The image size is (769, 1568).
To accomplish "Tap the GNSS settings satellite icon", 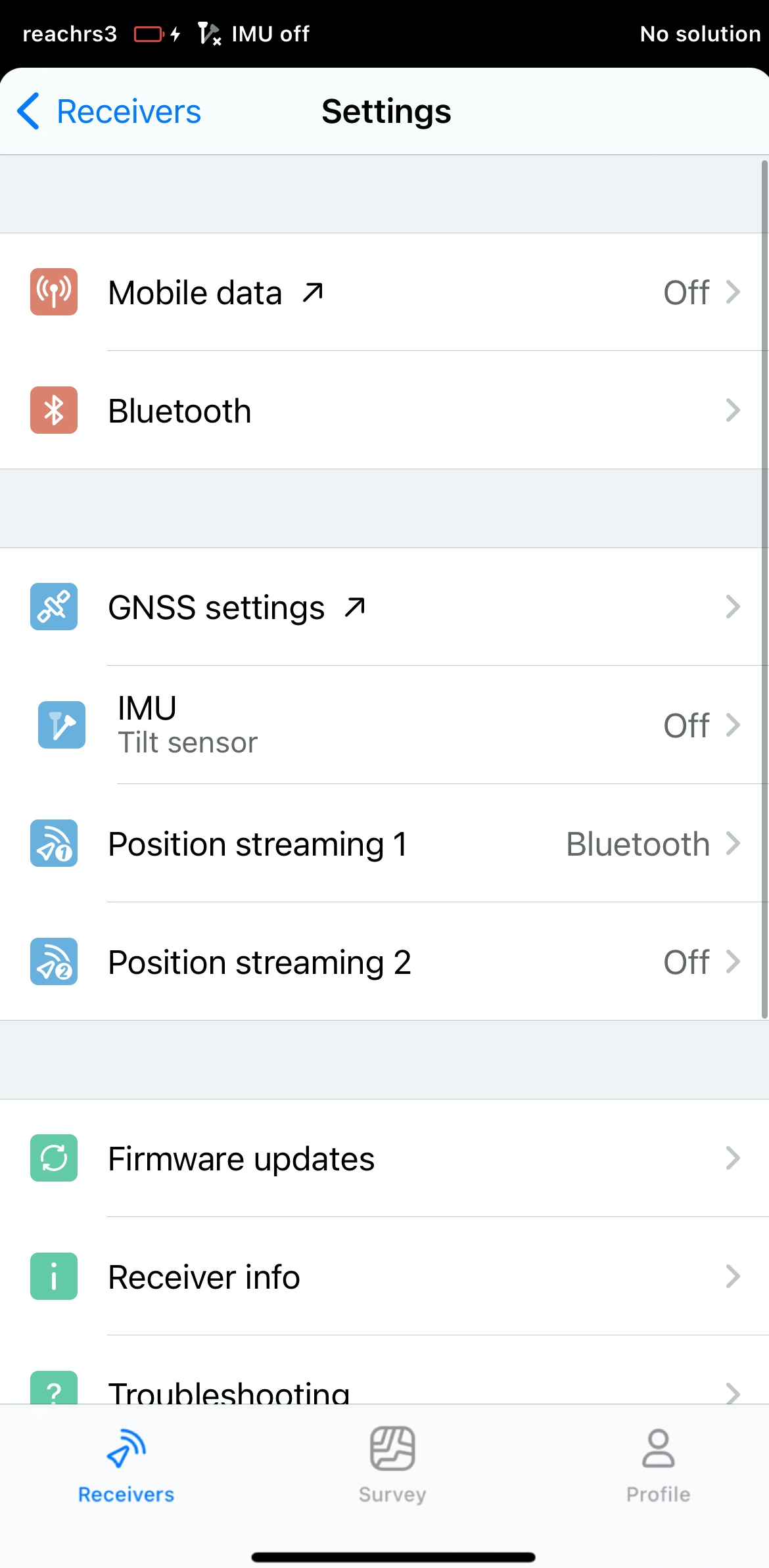I will [x=54, y=607].
